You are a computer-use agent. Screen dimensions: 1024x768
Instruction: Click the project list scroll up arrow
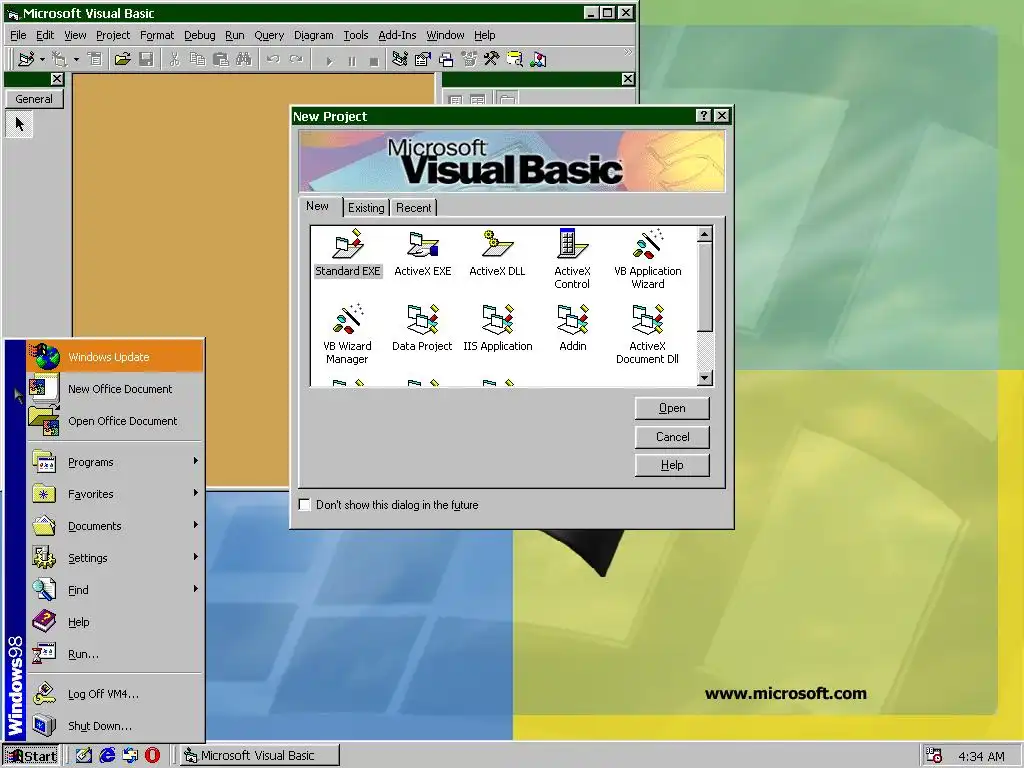tap(704, 234)
